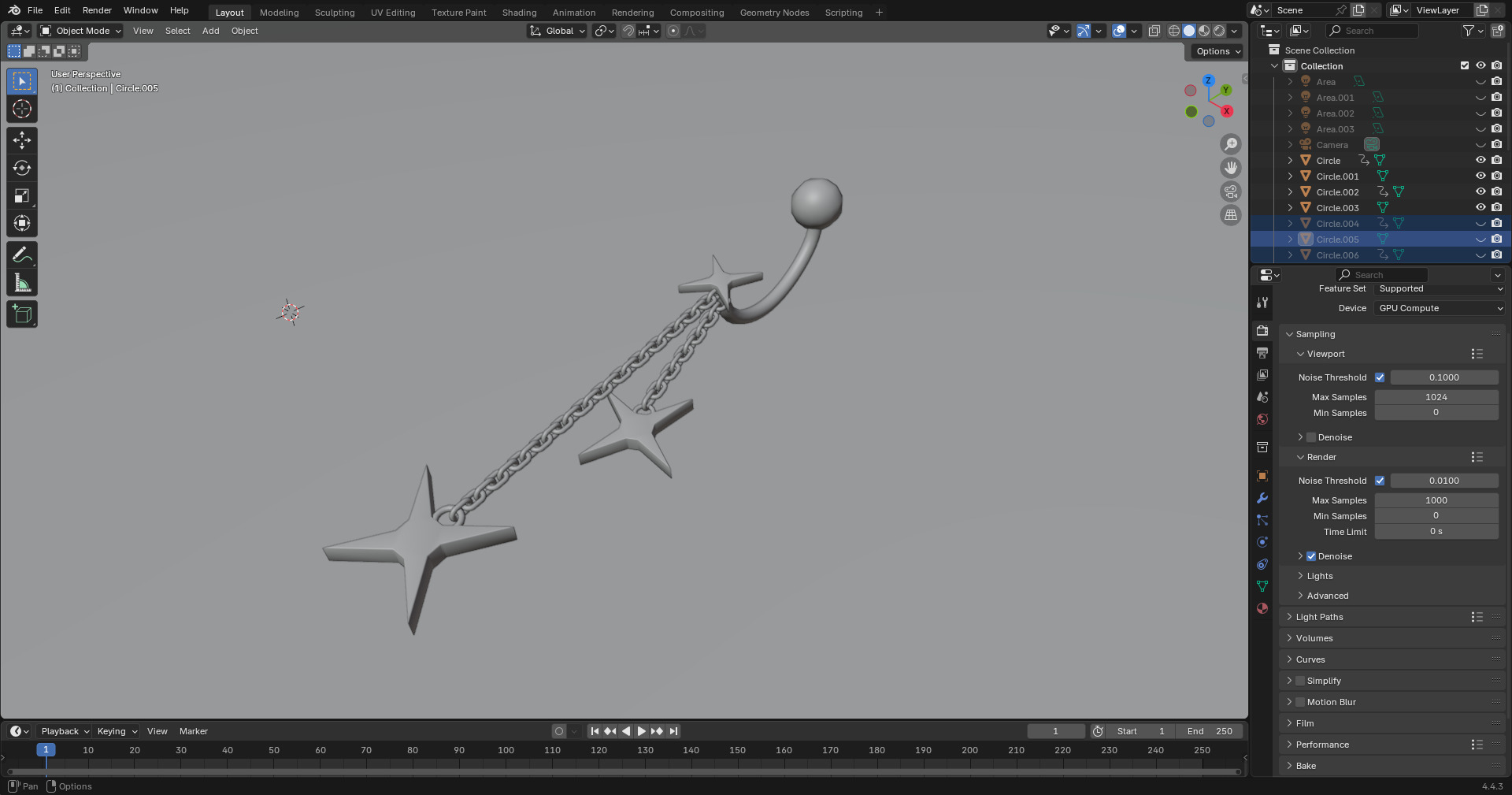Adjust render Noise Threshold 0.0100 field

[x=1444, y=481]
